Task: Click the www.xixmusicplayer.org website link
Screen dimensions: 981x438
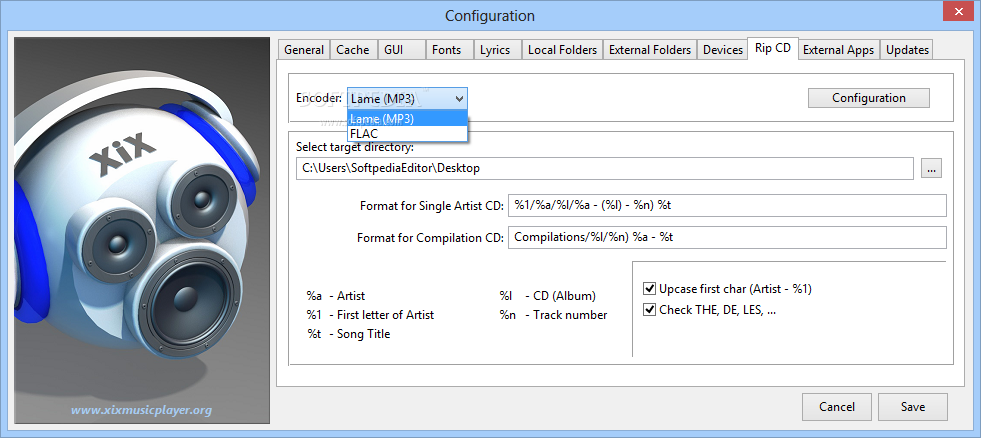Action: coord(141,410)
